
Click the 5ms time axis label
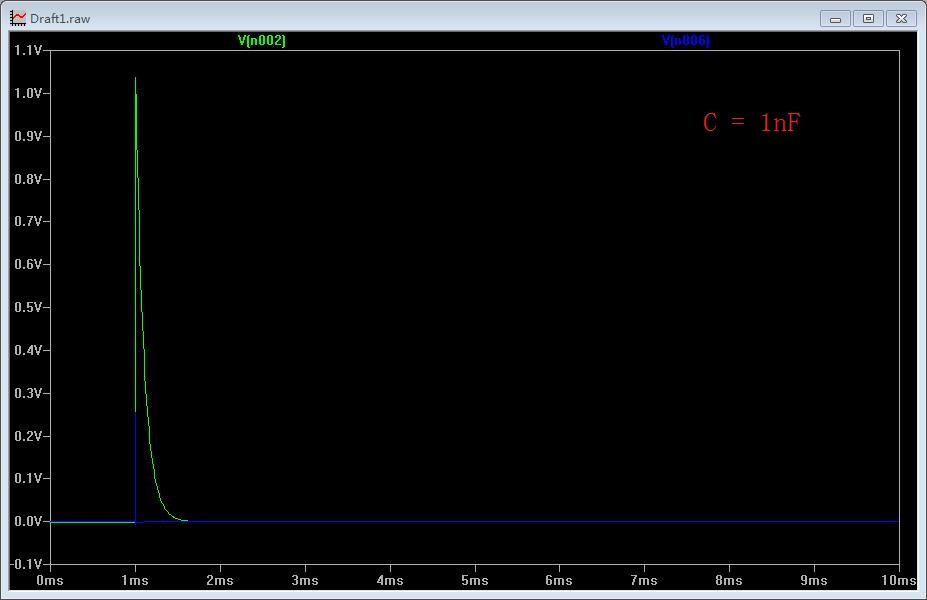coord(475,580)
